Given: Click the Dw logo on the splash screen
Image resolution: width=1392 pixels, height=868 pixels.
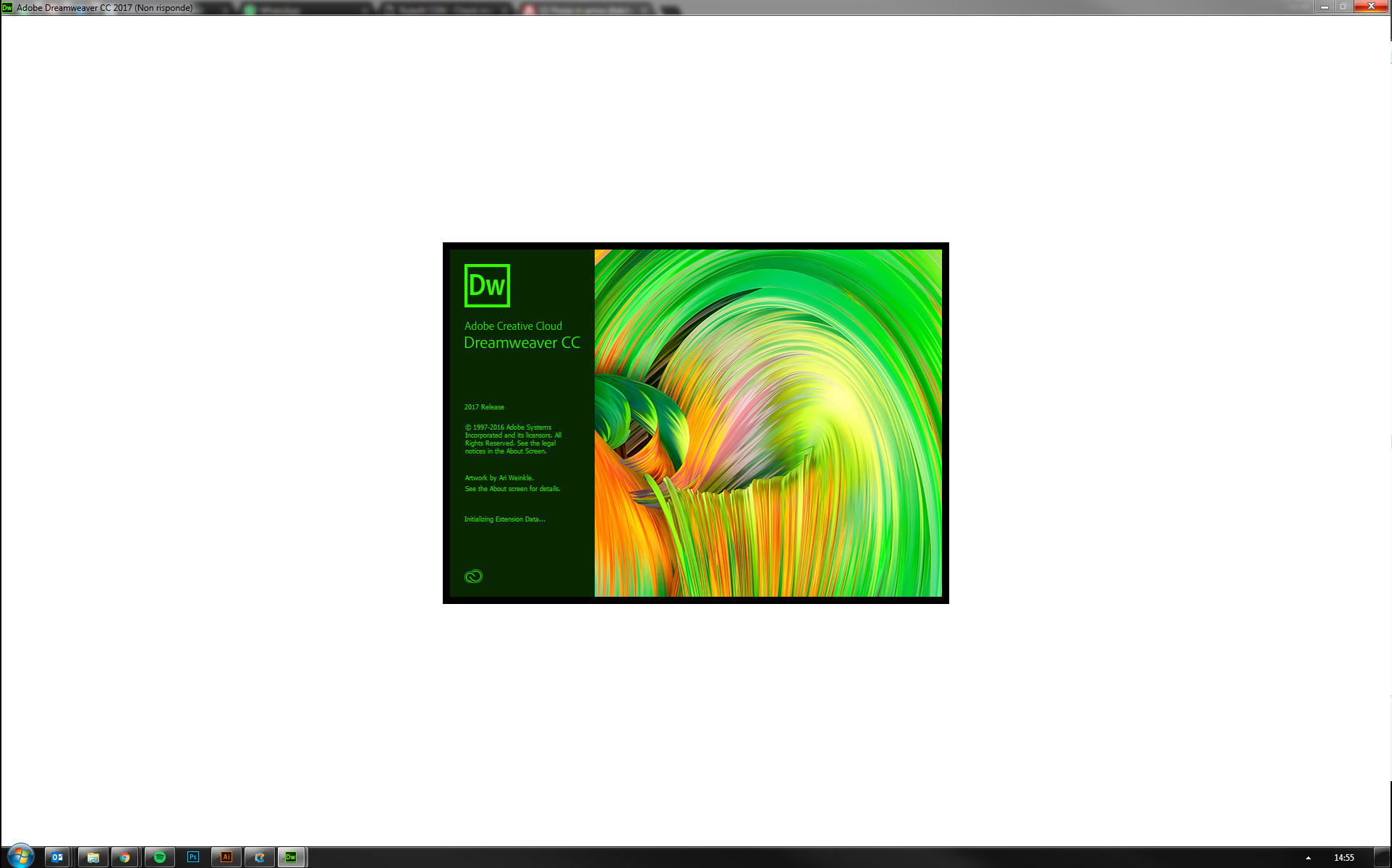Looking at the screenshot, I should pyautogui.click(x=486, y=286).
